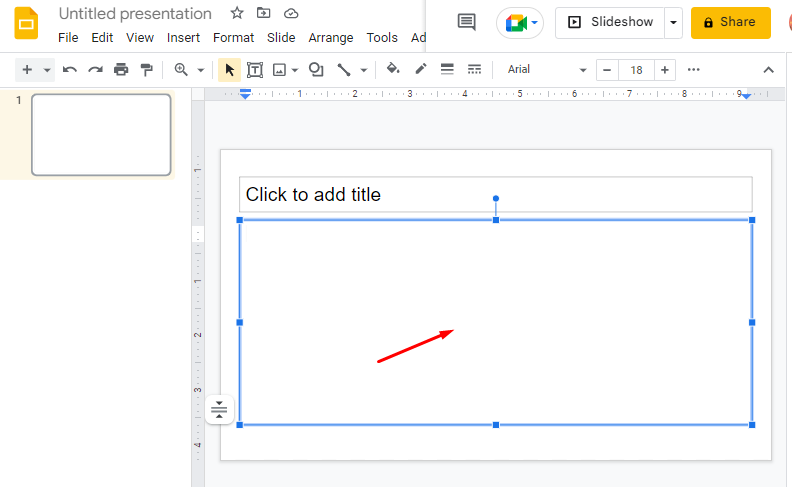
Task: Expand new slide layout dropdown
Action: click(x=47, y=70)
